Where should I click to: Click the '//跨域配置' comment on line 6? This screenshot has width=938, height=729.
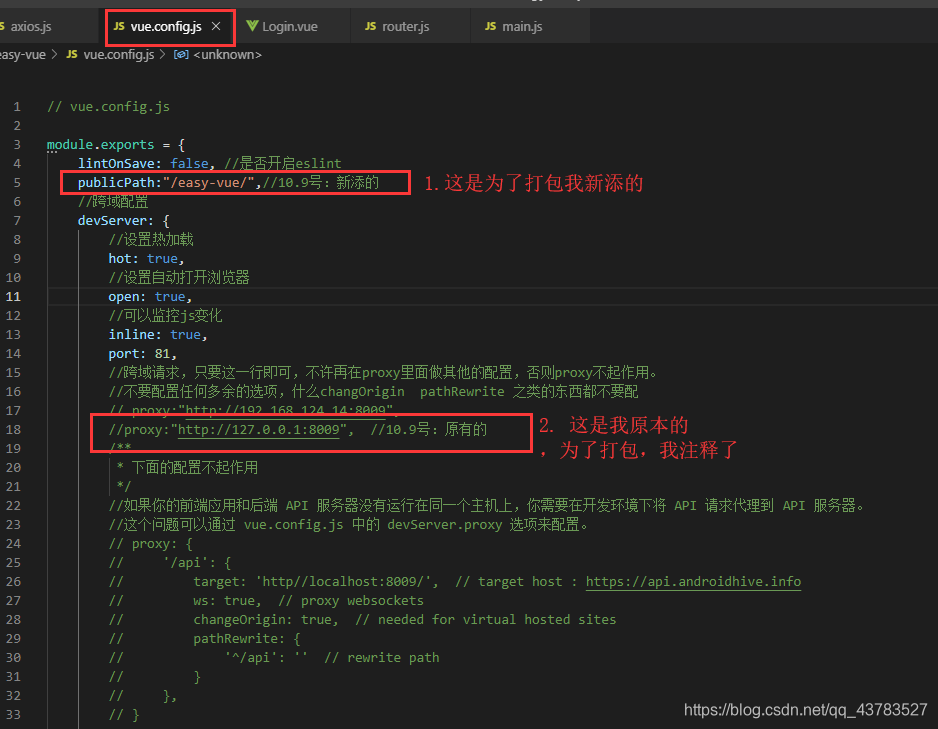click(x=113, y=202)
